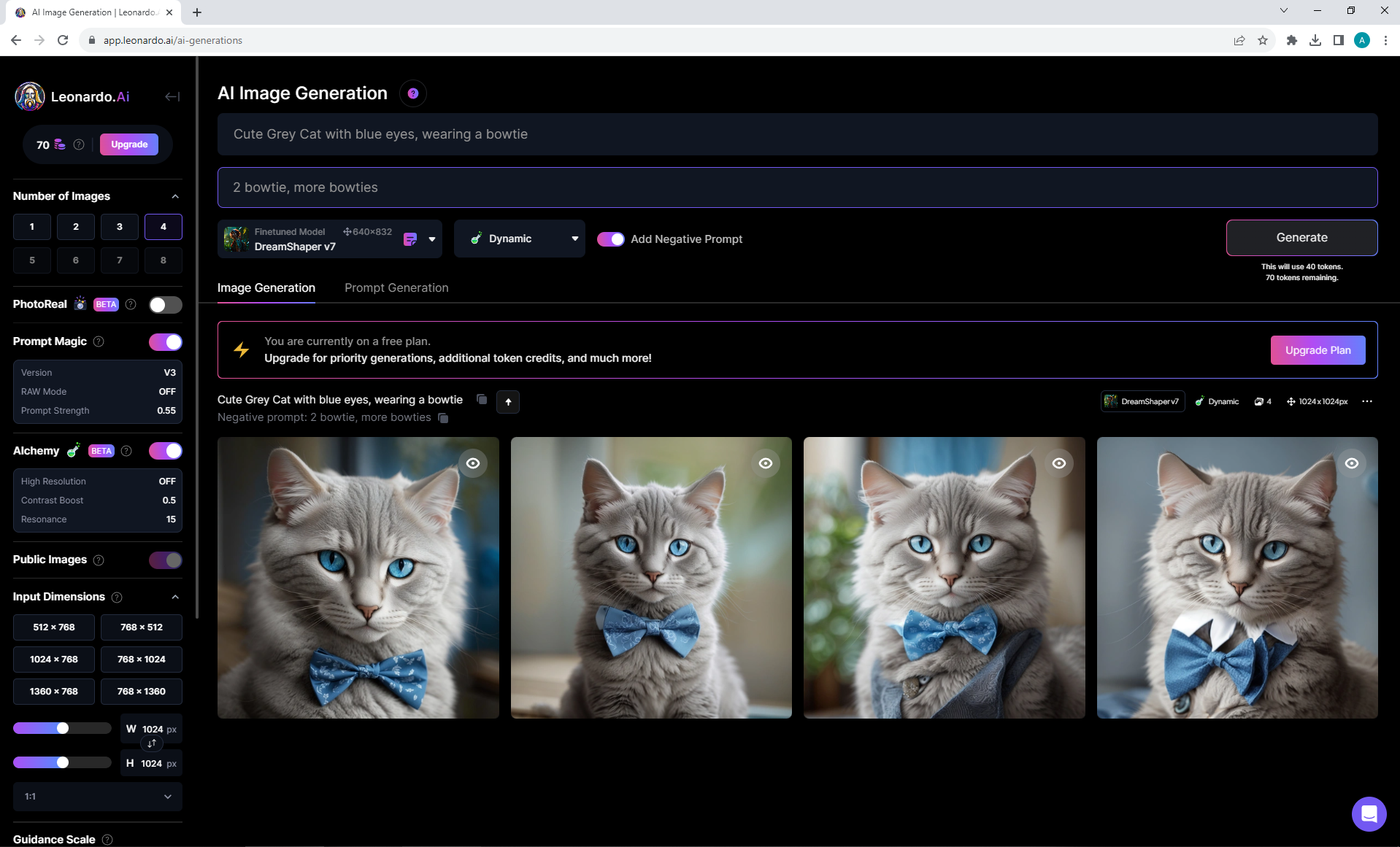Click the PhotoReal help question icon
This screenshot has height=847, width=1400.
click(x=131, y=304)
